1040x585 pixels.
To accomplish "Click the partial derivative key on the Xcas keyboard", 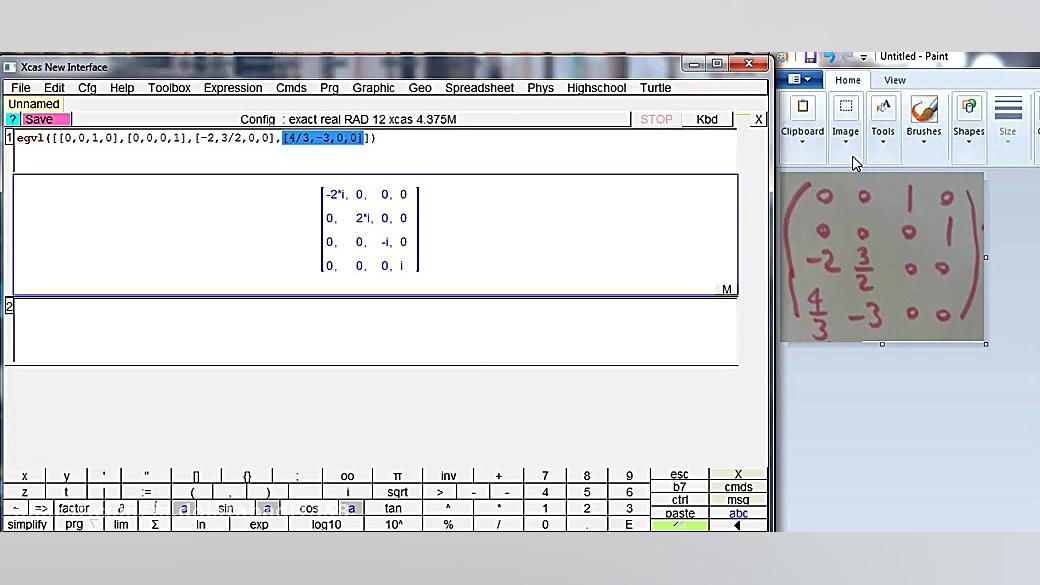I will (x=121, y=508).
